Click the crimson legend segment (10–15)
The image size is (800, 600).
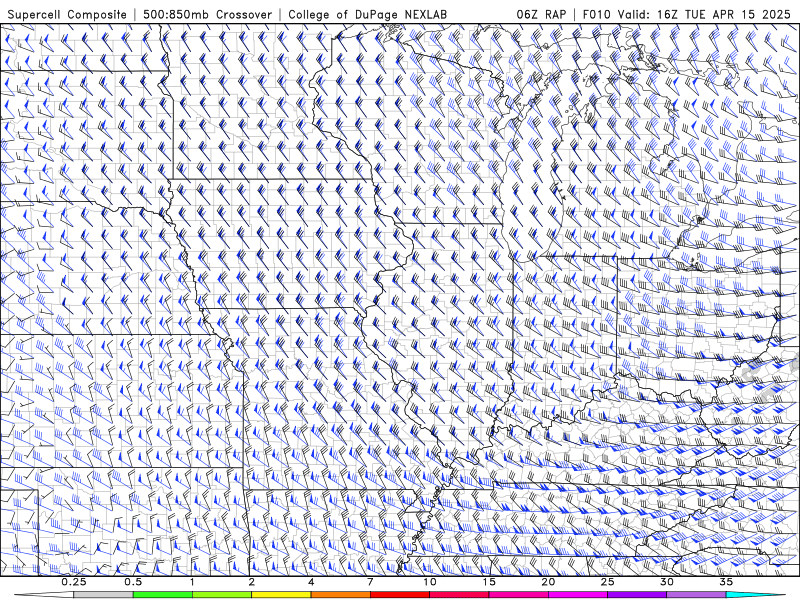coord(459,595)
